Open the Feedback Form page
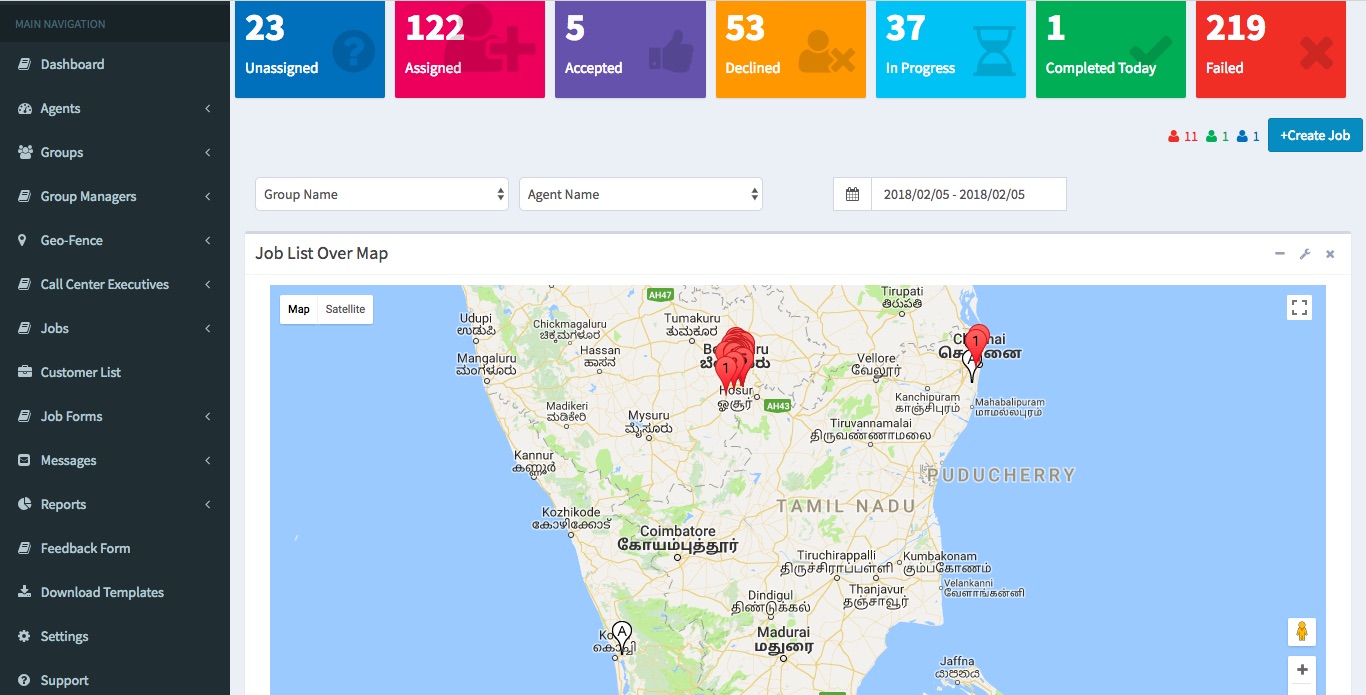 point(115,548)
